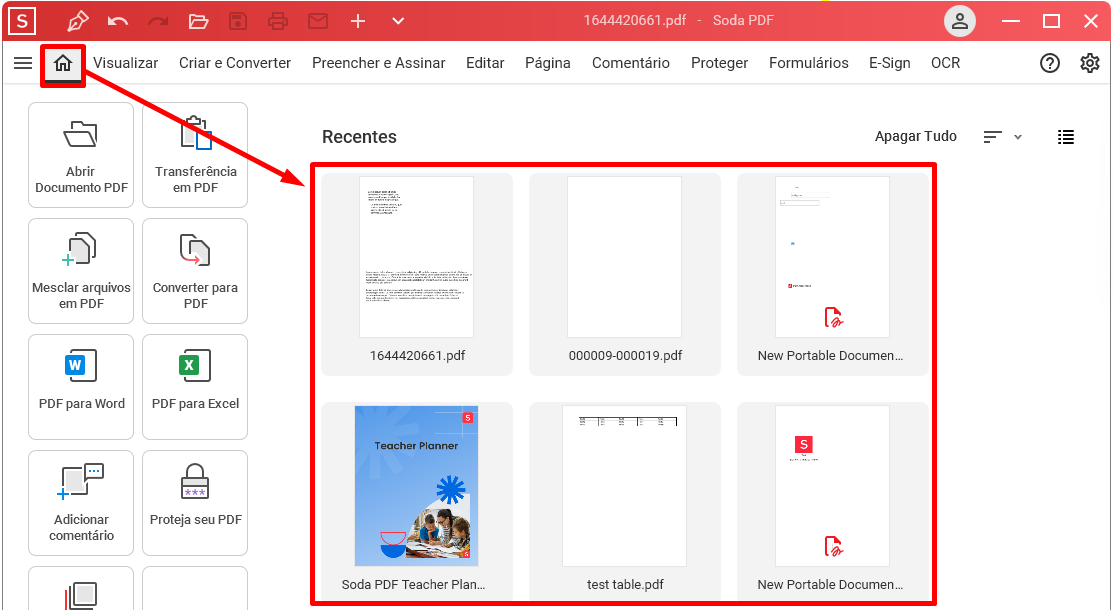Save the document with the disk icon

point(238,21)
